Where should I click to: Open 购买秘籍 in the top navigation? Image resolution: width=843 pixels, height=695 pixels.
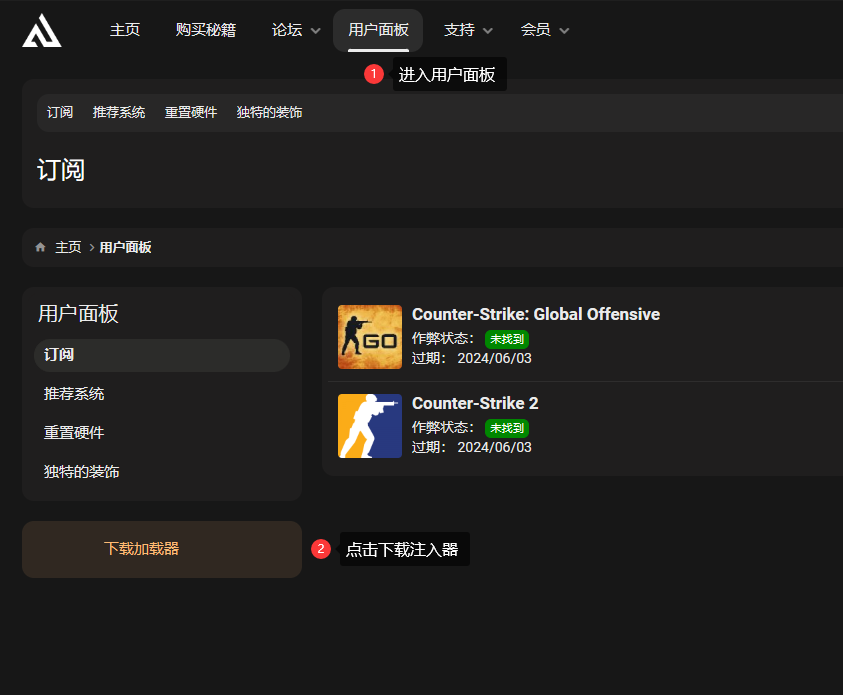click(x=206, y=30)
